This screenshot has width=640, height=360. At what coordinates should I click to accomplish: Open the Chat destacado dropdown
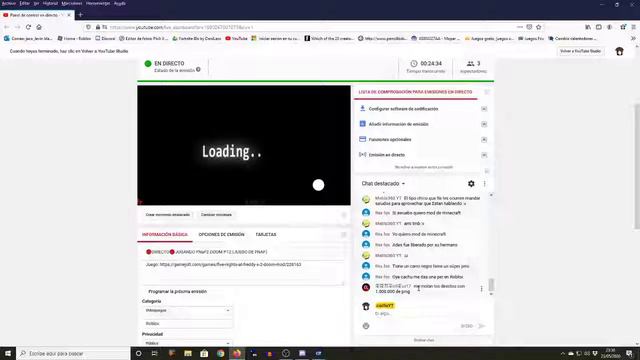[383, 184]
